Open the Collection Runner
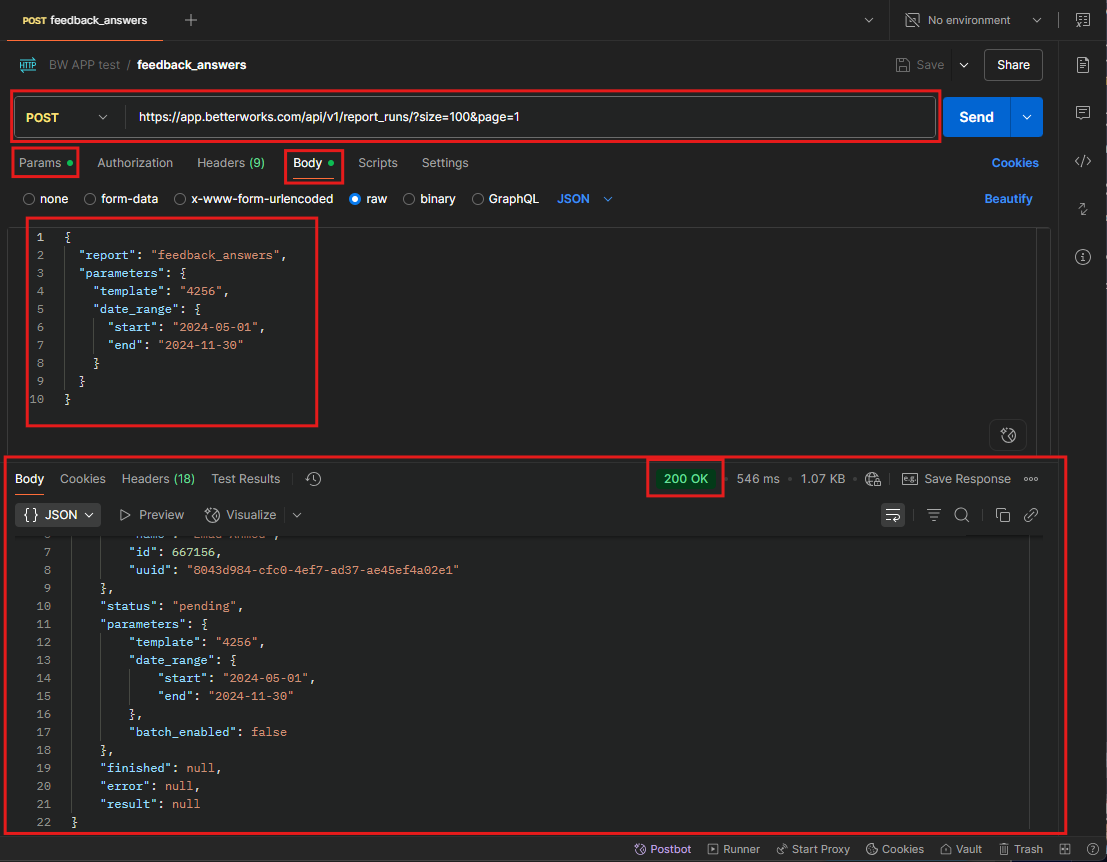 pos(733,848)
